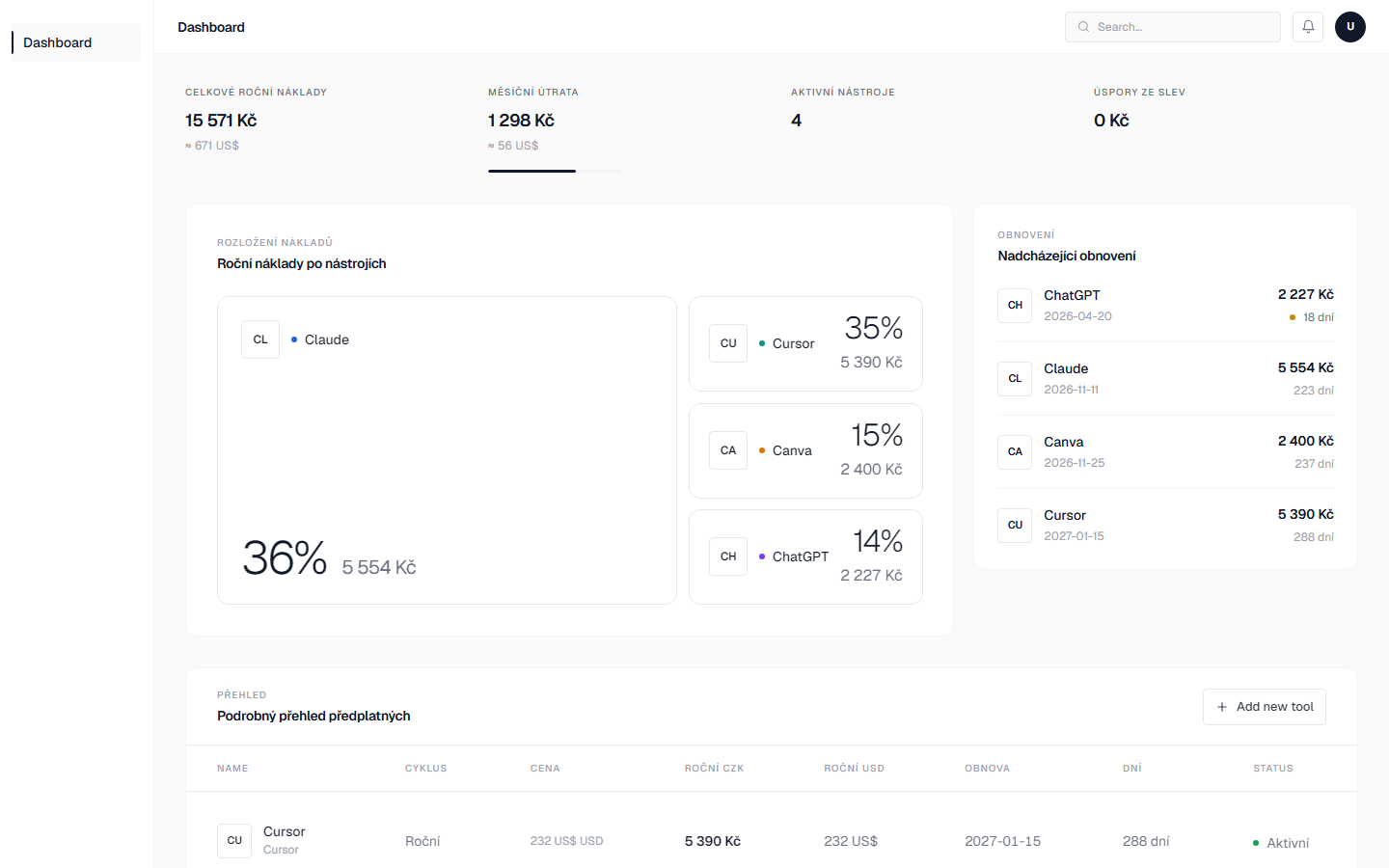Focus the Search input field
The width and height of the screenshot is (1389, 868).
1182,27
